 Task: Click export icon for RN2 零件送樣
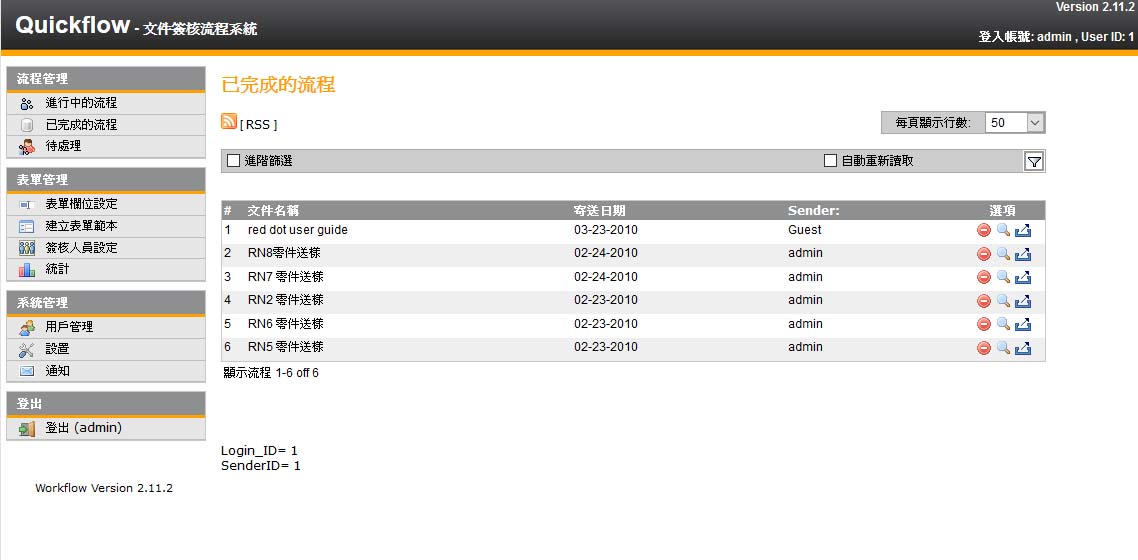pos(1023,301)
